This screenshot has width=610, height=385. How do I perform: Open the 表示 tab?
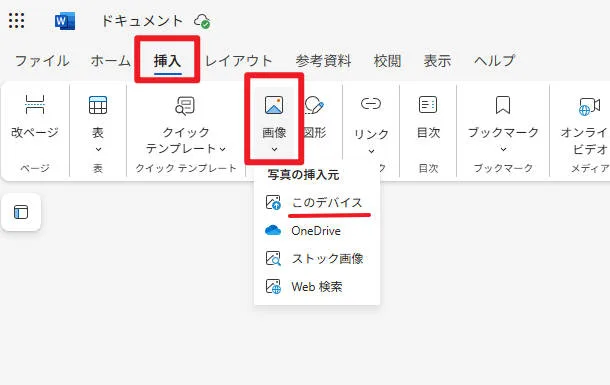coord(437,61)
